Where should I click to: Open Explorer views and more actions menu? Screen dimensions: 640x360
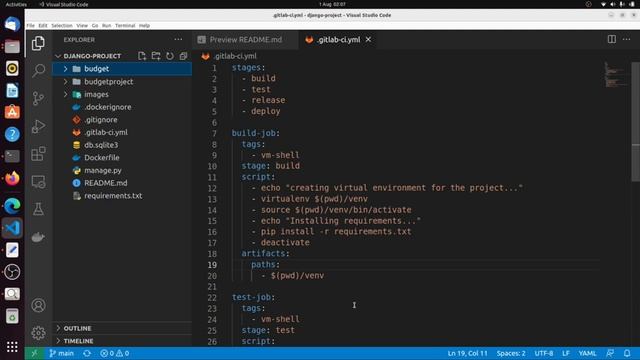coord(178,40)
